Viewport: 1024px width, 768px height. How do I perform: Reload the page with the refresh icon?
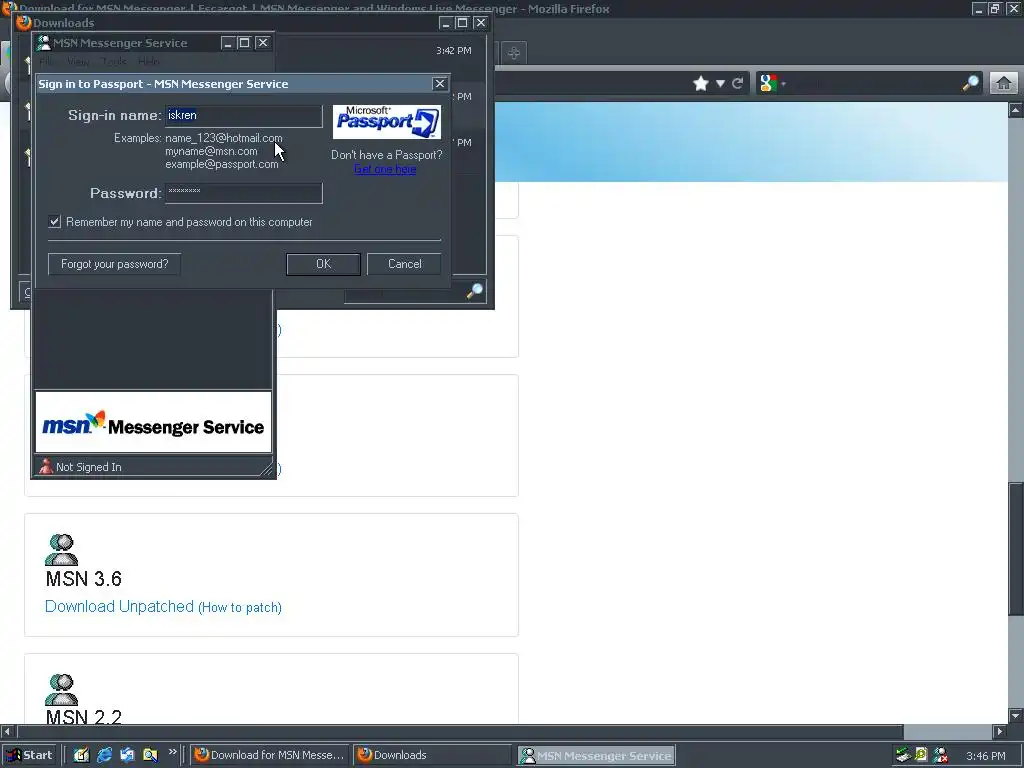point(738,83)
